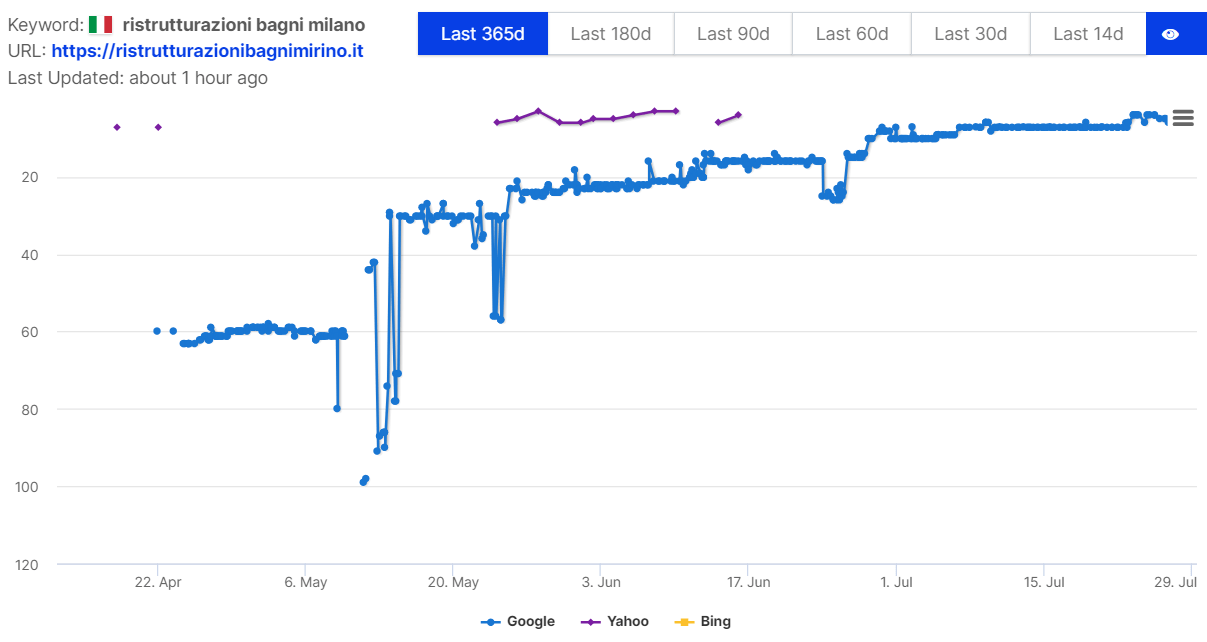Click the eye visibility icon button
The width and height of the screenshot is (1207, 642).
pos(1170,34)
